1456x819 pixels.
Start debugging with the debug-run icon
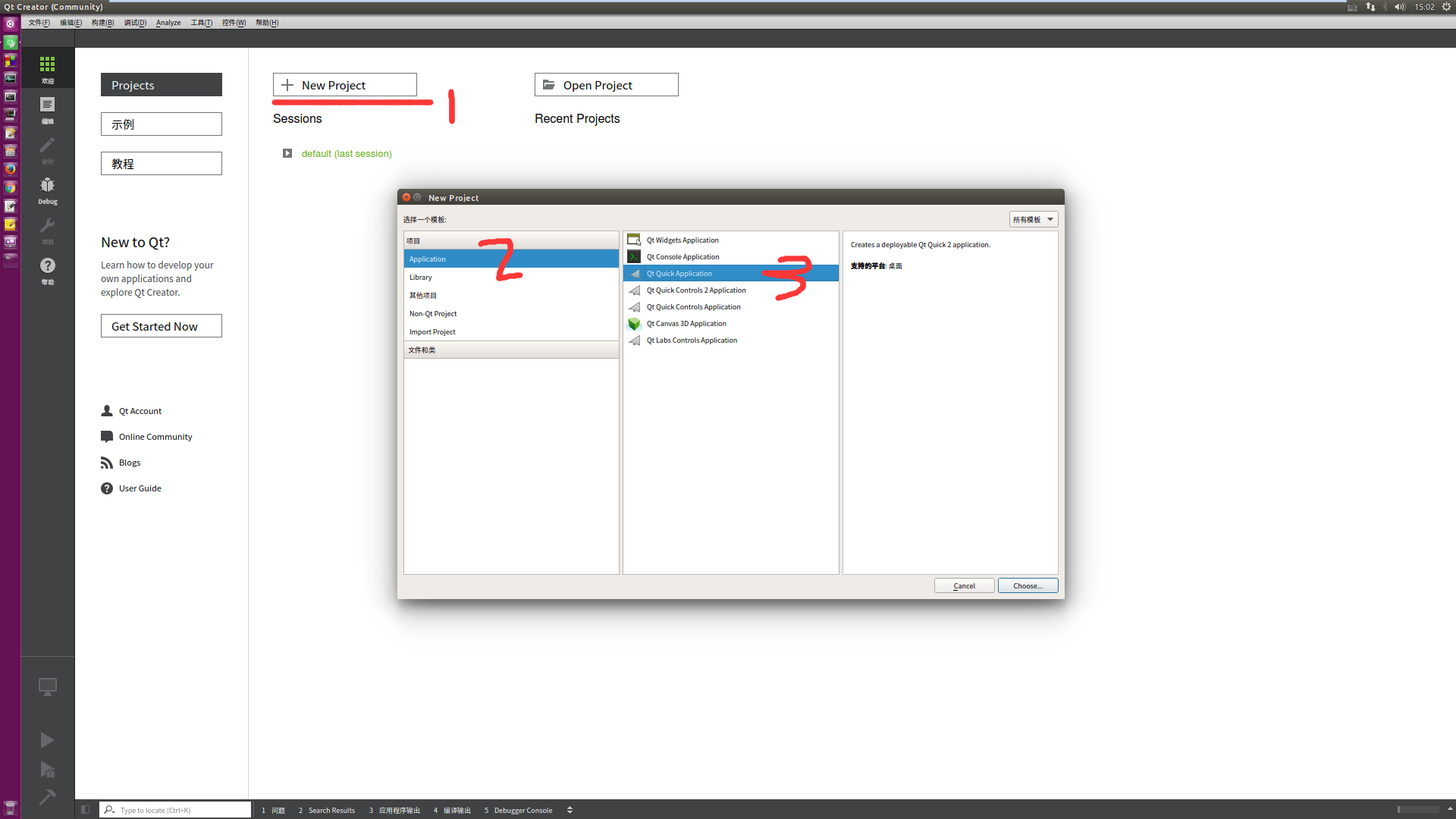pyautogui.click(x=47, y=770)
